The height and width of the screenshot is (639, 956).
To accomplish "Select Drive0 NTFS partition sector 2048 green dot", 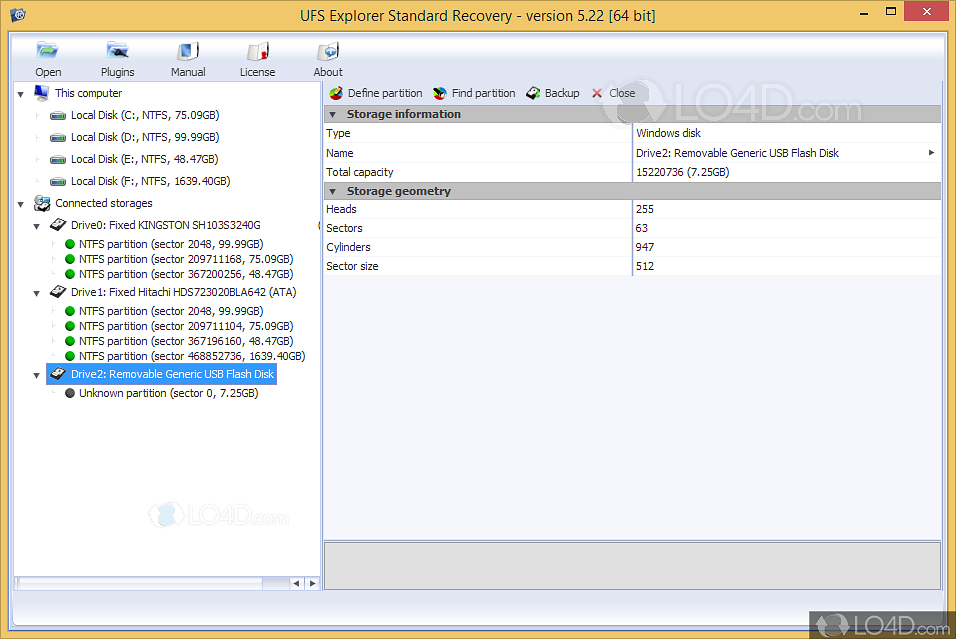I will pyautogui.click(x=70, y=244).
